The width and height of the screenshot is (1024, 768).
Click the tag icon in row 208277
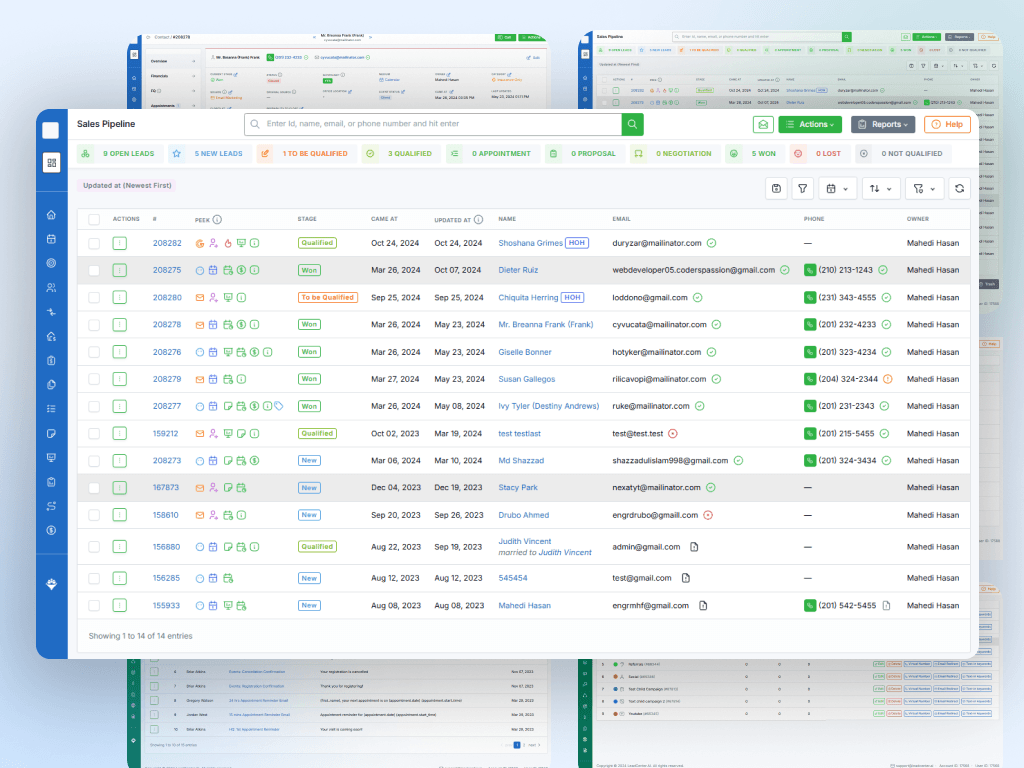[x=279, y=406]
